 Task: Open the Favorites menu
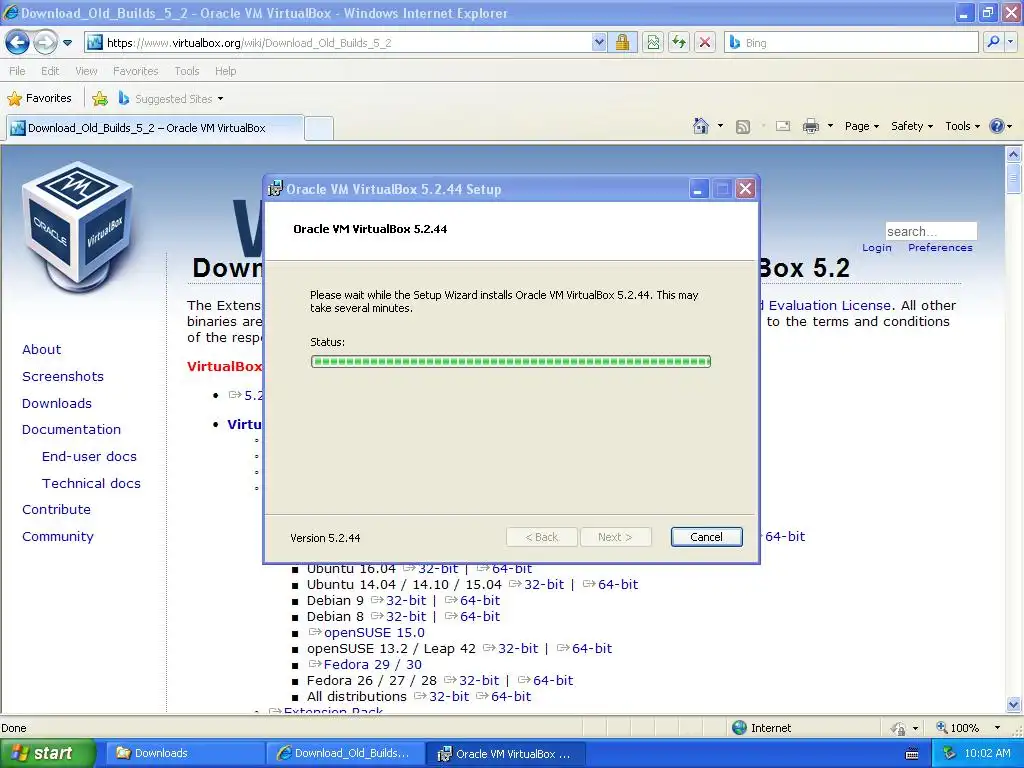pyautogui.click(x=135, y=71)
